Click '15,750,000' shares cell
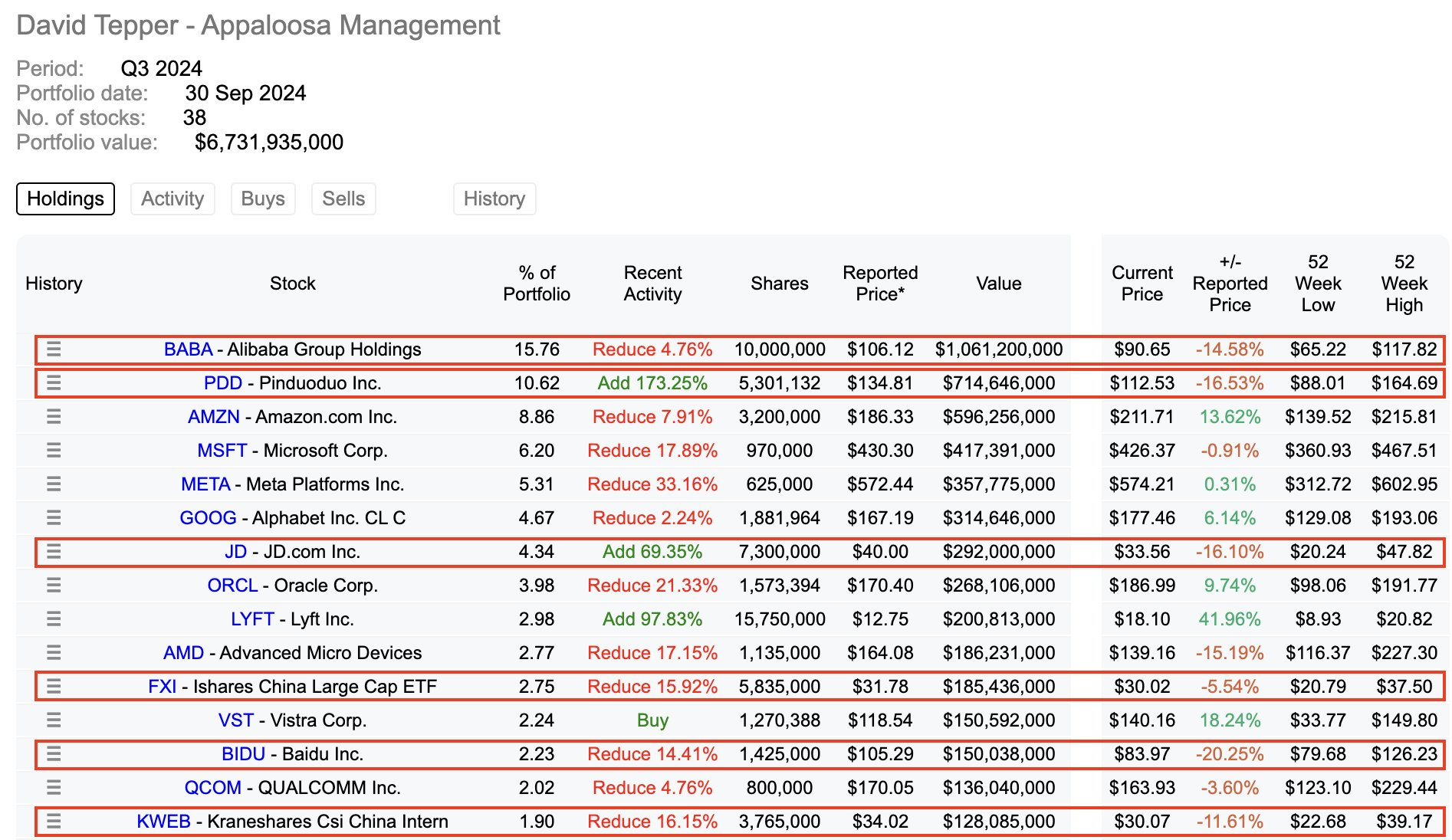1452x840 pixels. click(x=780, y=619)
